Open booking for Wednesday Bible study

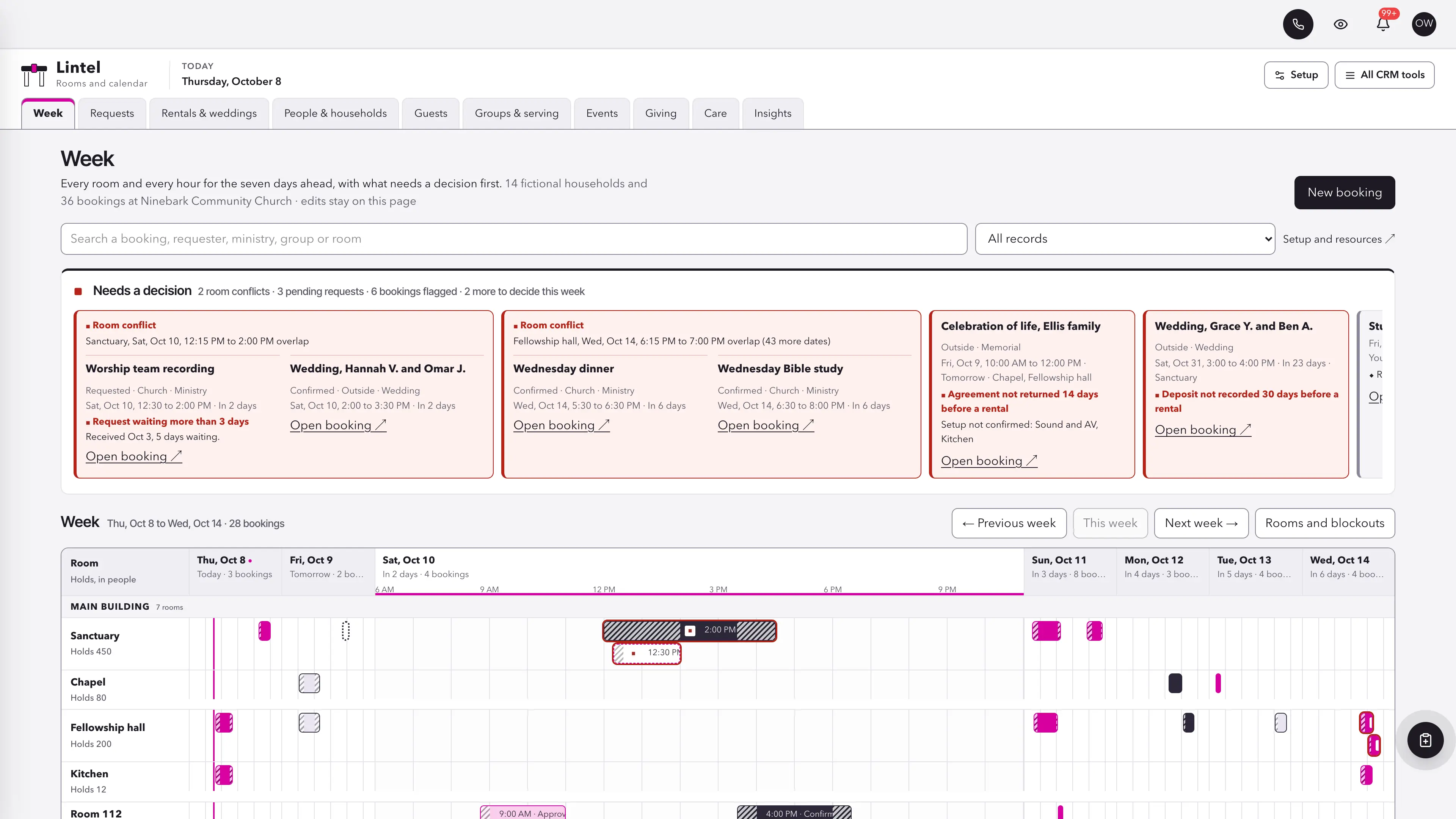click(766, 425)
